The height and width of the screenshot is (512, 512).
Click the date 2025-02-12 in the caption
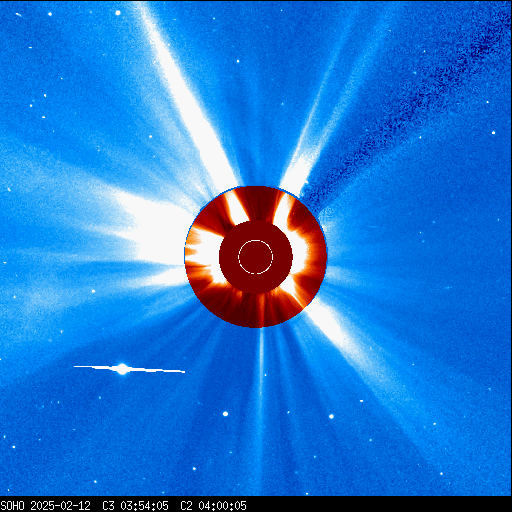[x=60, y=506]
